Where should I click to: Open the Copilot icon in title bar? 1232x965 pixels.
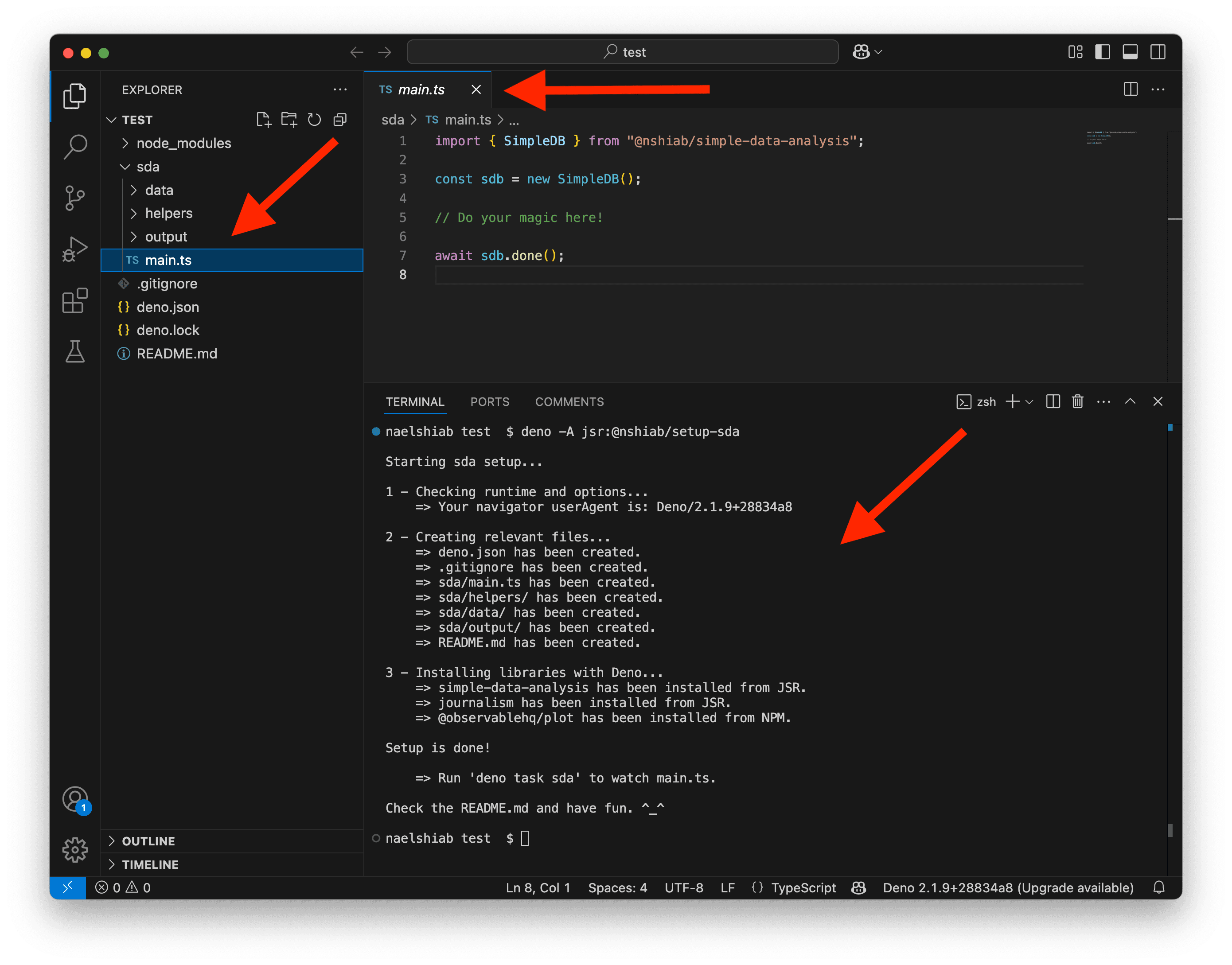(x=861, y=52)
